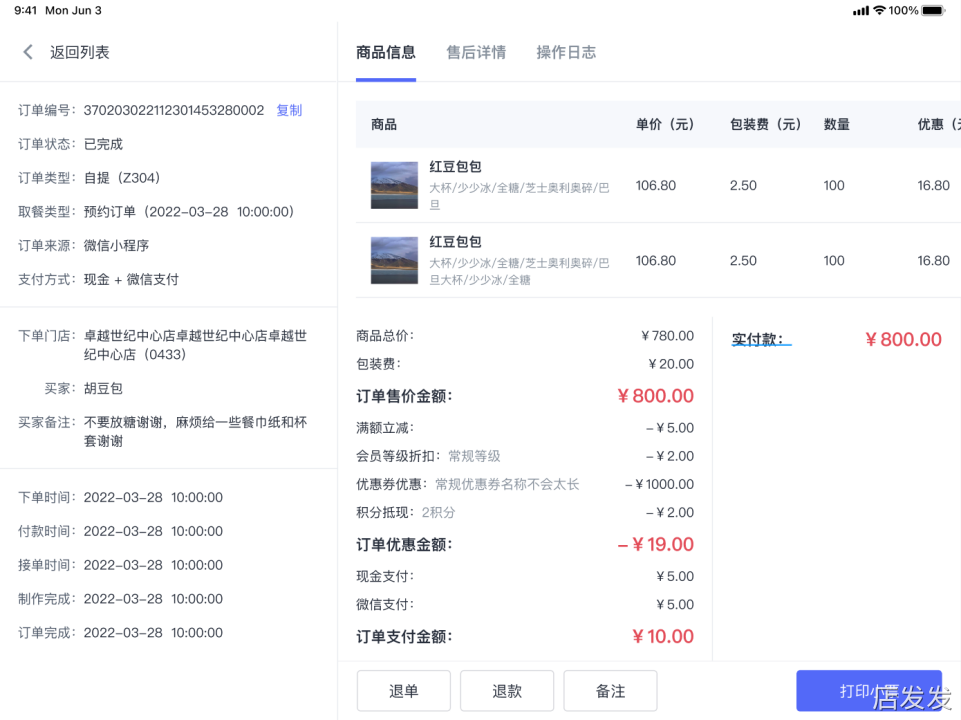Click 商品总价 value ￥780.00
The height and width of the screenshot is (720, 961).
(667, 336)
